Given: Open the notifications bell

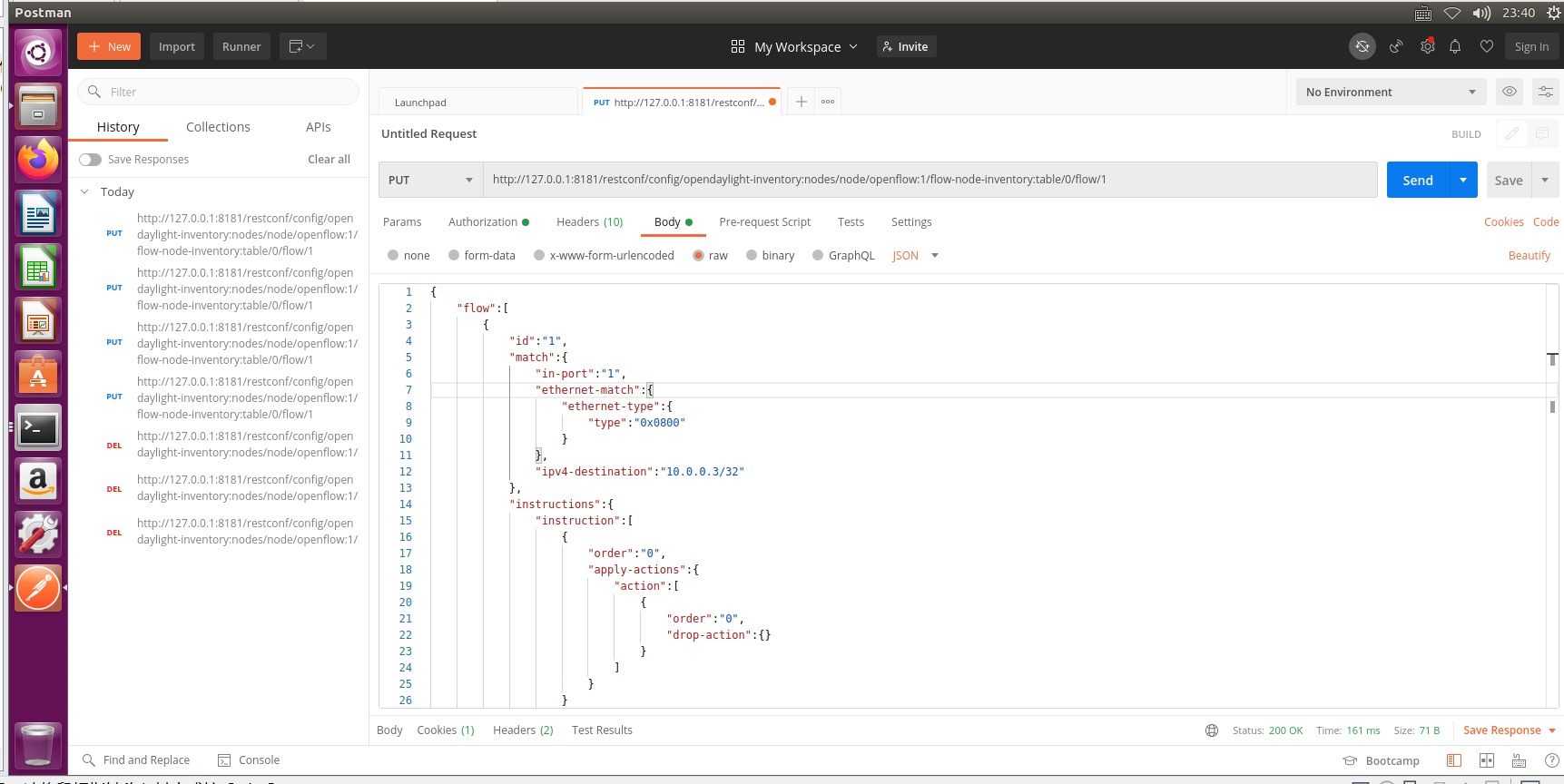Looking at the screenshot, I should point(1455,46).
